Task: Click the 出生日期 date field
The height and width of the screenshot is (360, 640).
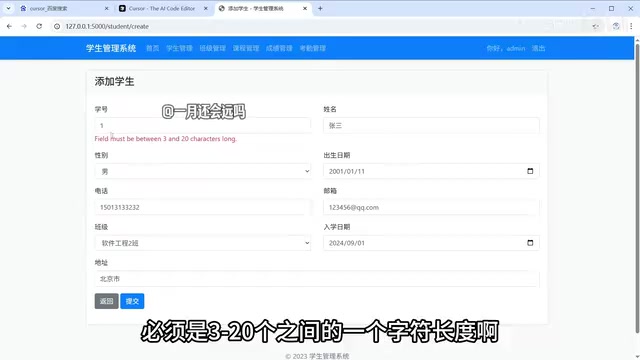Action: (431, 171)
